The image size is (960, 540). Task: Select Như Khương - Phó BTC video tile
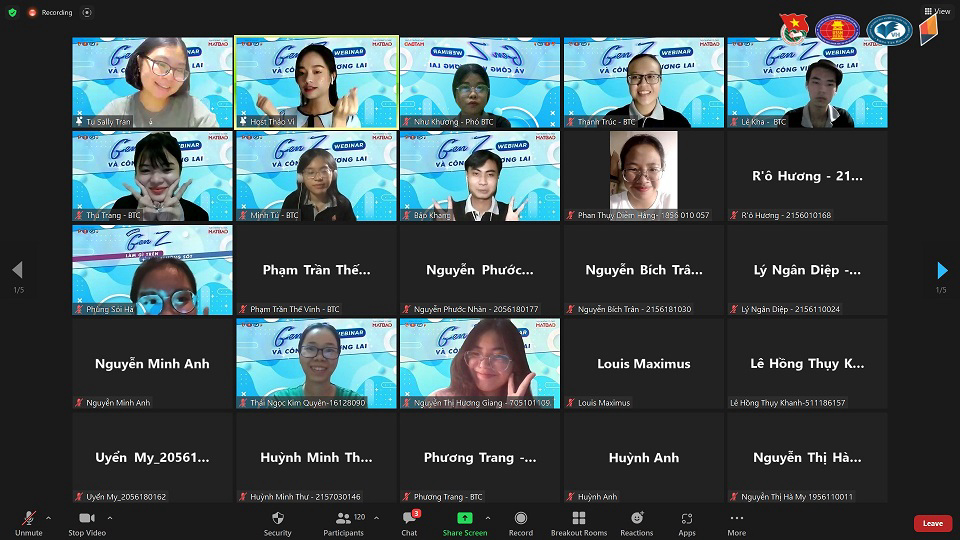[480, 82]
